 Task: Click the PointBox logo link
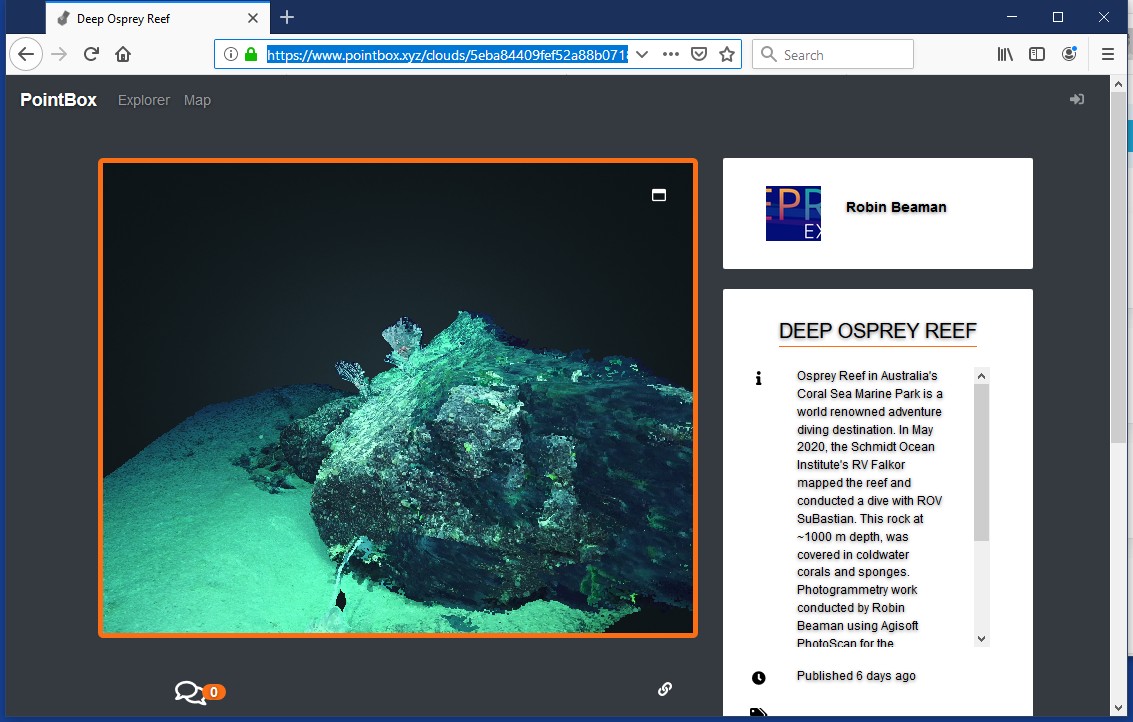(59, 100)
